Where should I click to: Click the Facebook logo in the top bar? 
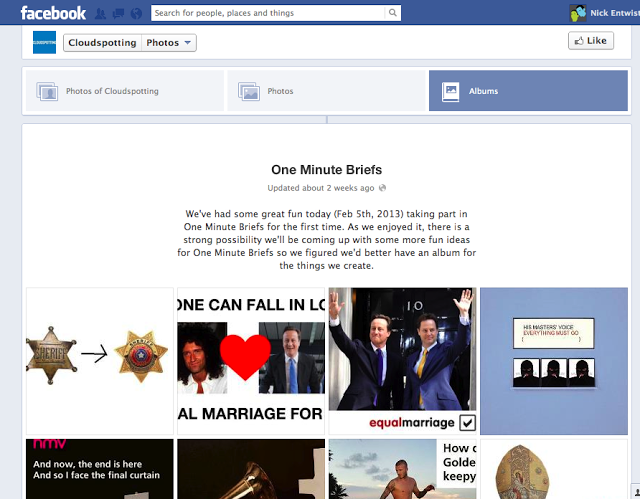[x=53, y=13]
